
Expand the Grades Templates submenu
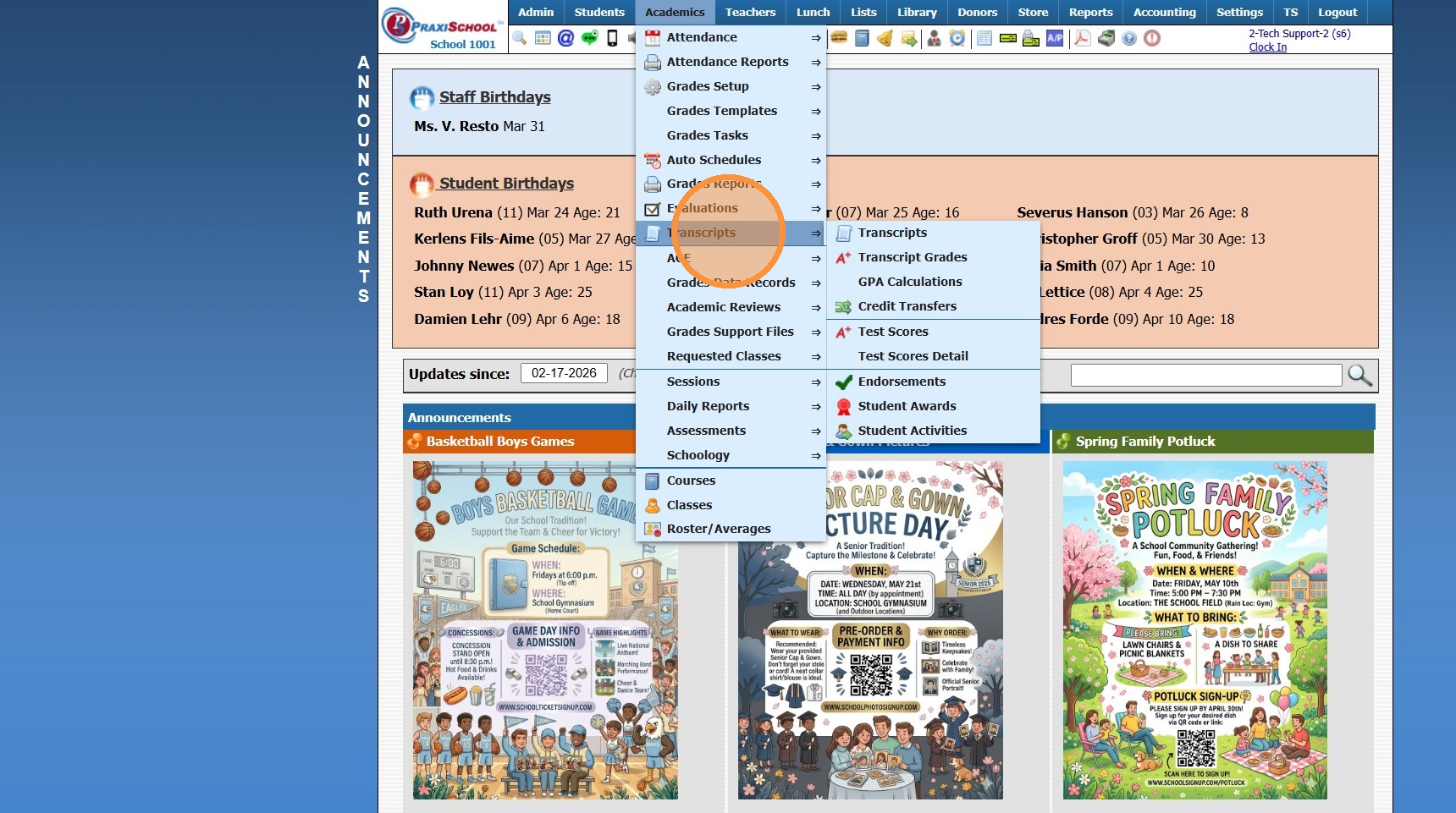click(x=731, y=111)
